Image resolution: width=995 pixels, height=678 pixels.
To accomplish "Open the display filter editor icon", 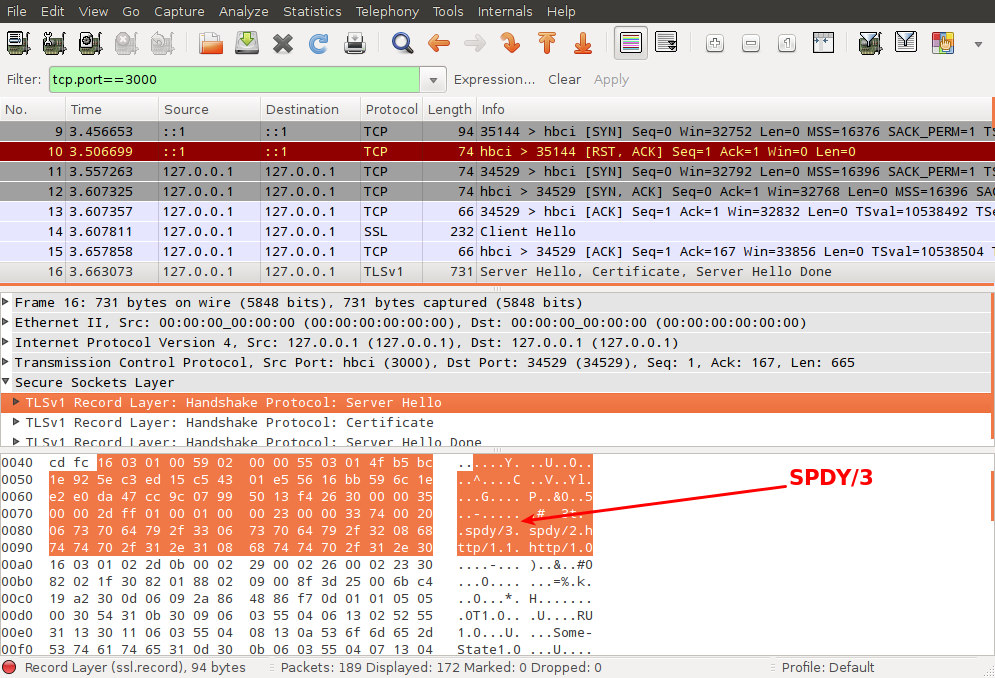I will click(x=904, y=42).
